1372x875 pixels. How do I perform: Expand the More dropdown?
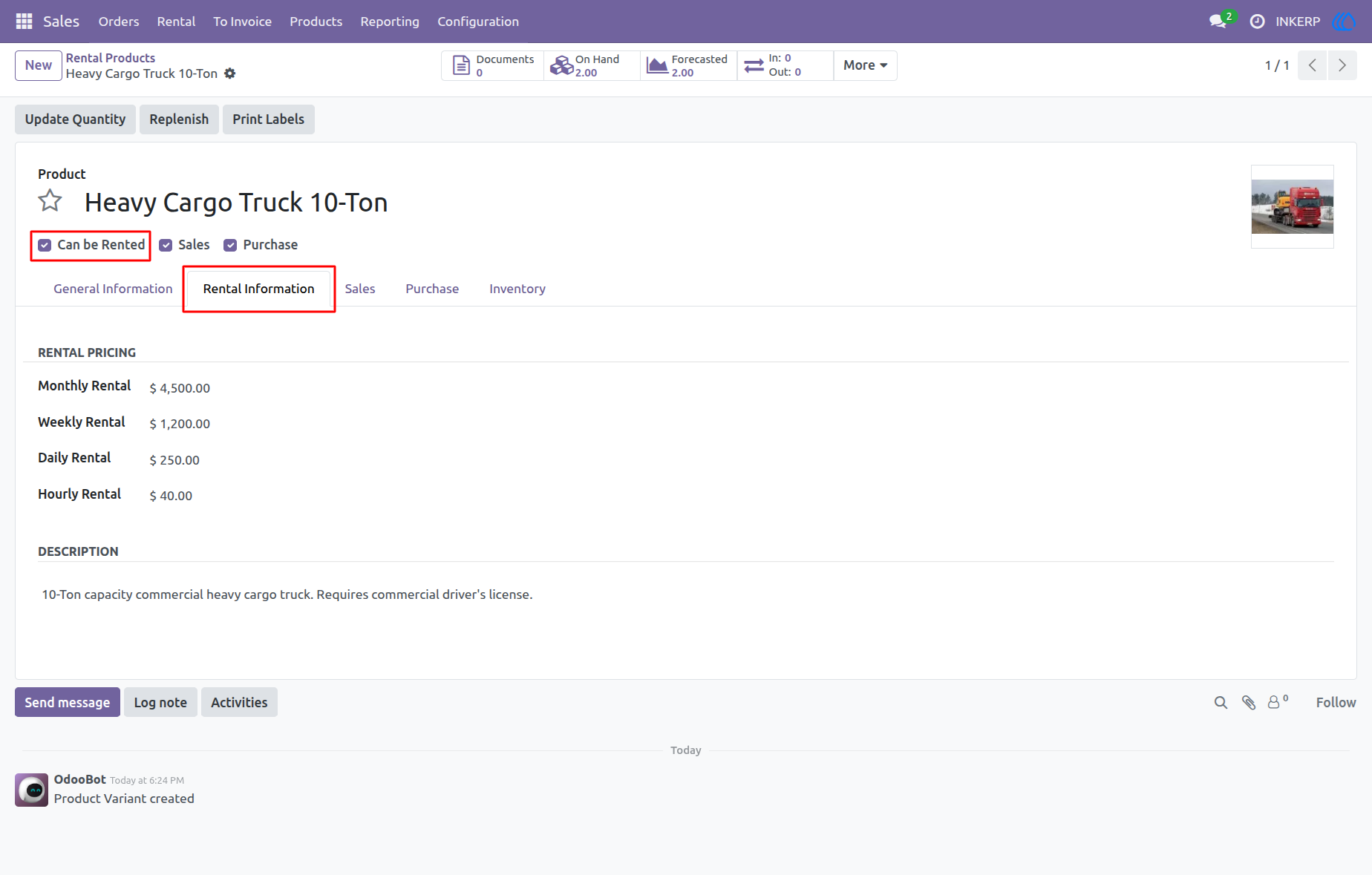click(865, 65)
